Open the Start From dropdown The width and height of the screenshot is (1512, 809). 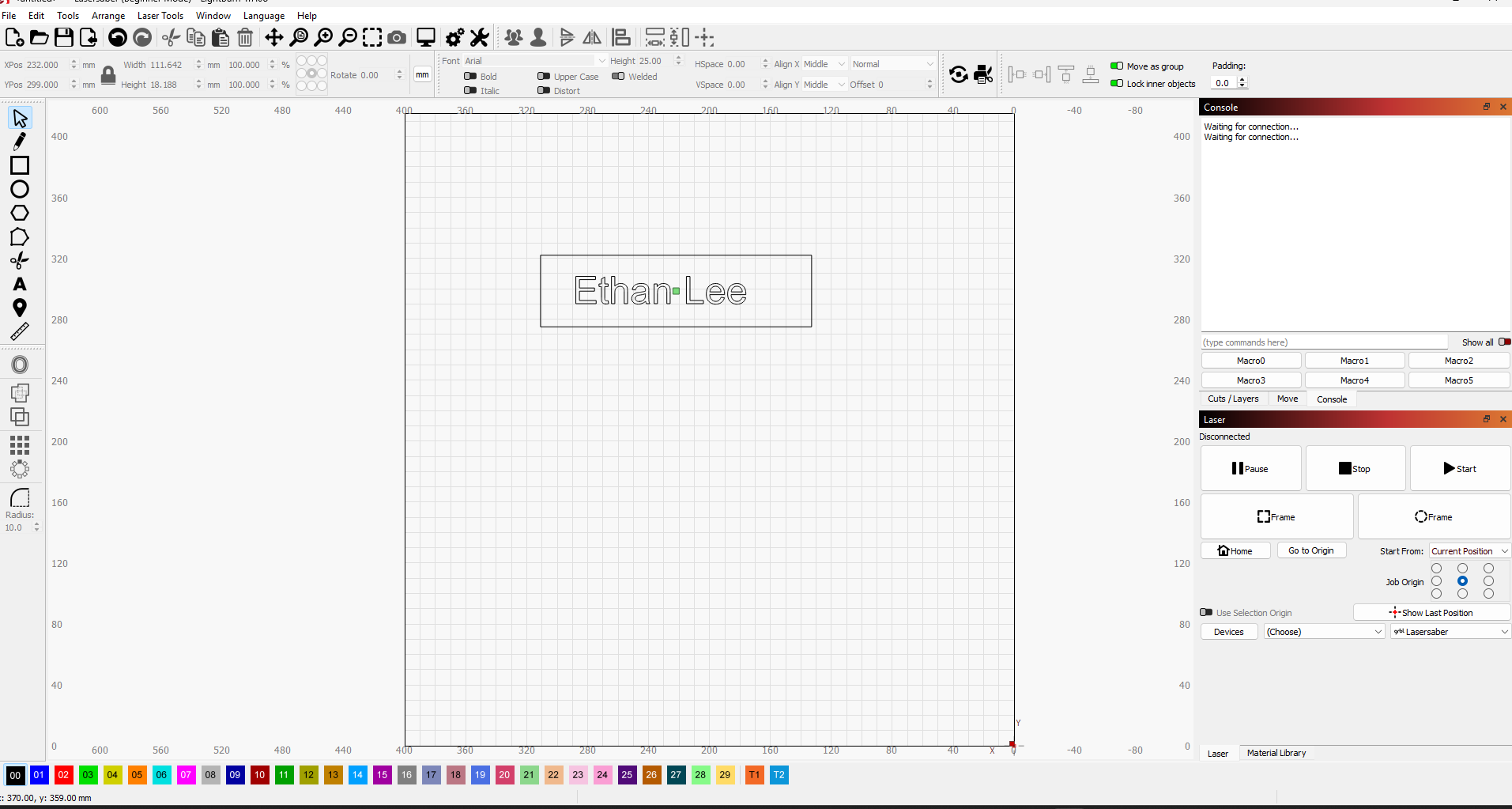[1469, 551]
